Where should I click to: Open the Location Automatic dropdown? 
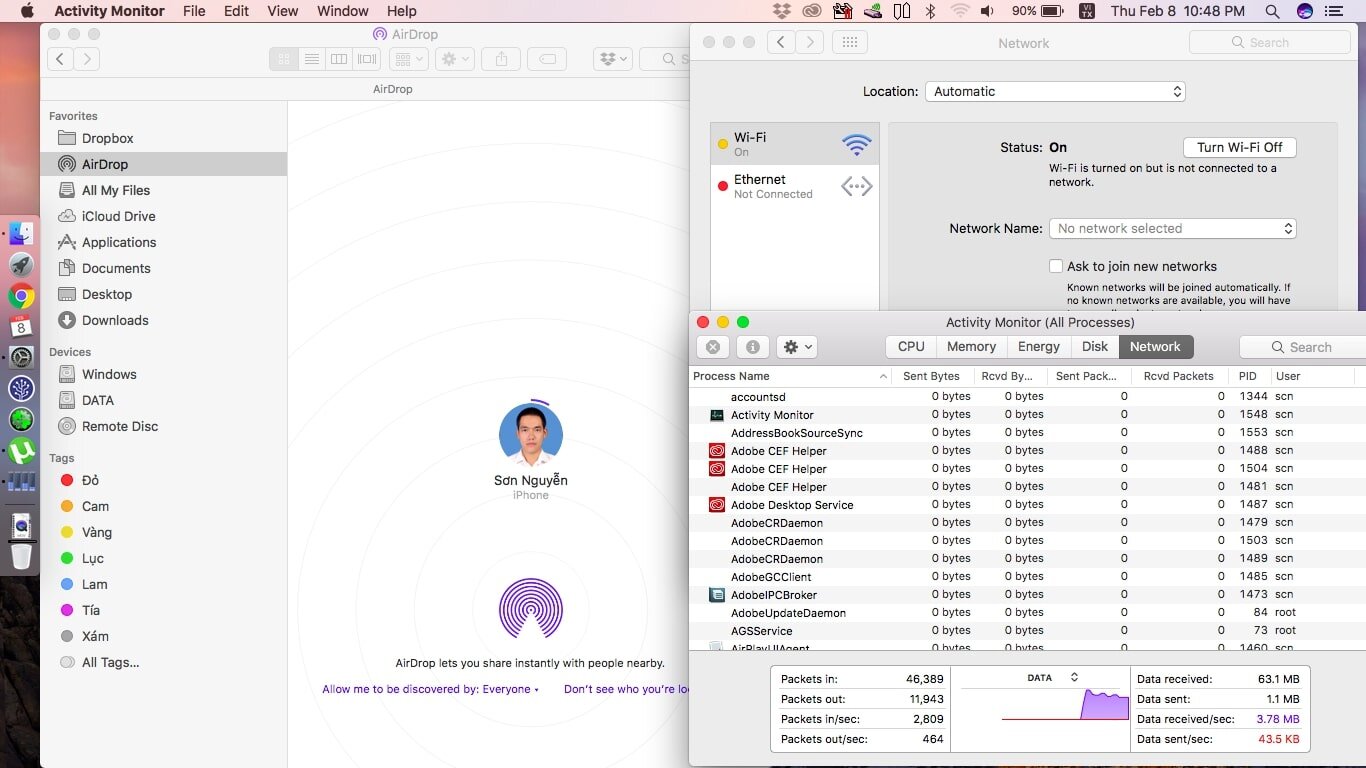tap(1055, 91)
